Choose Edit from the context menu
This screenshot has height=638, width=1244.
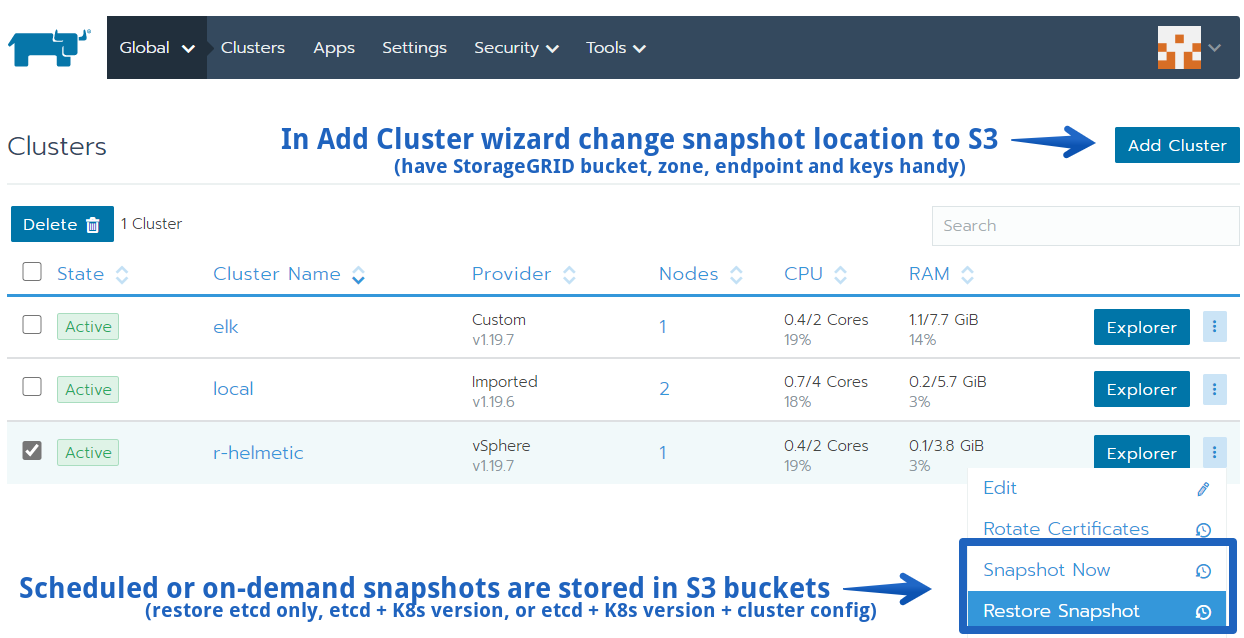point(1097,488)
